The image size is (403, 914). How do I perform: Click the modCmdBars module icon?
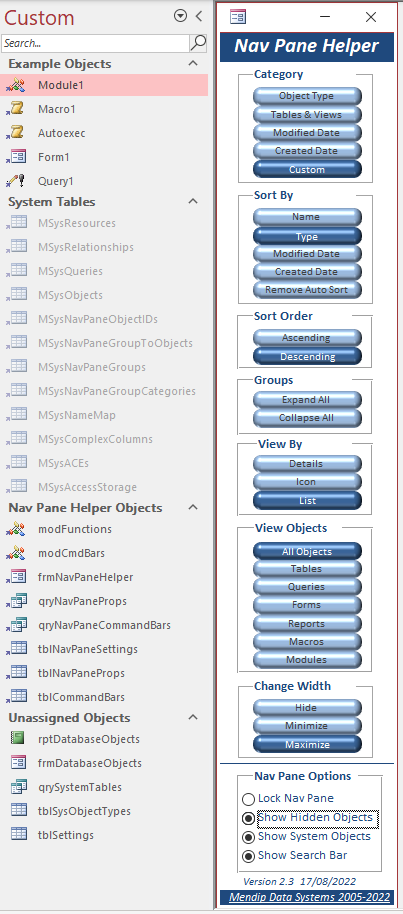[16, 553]
